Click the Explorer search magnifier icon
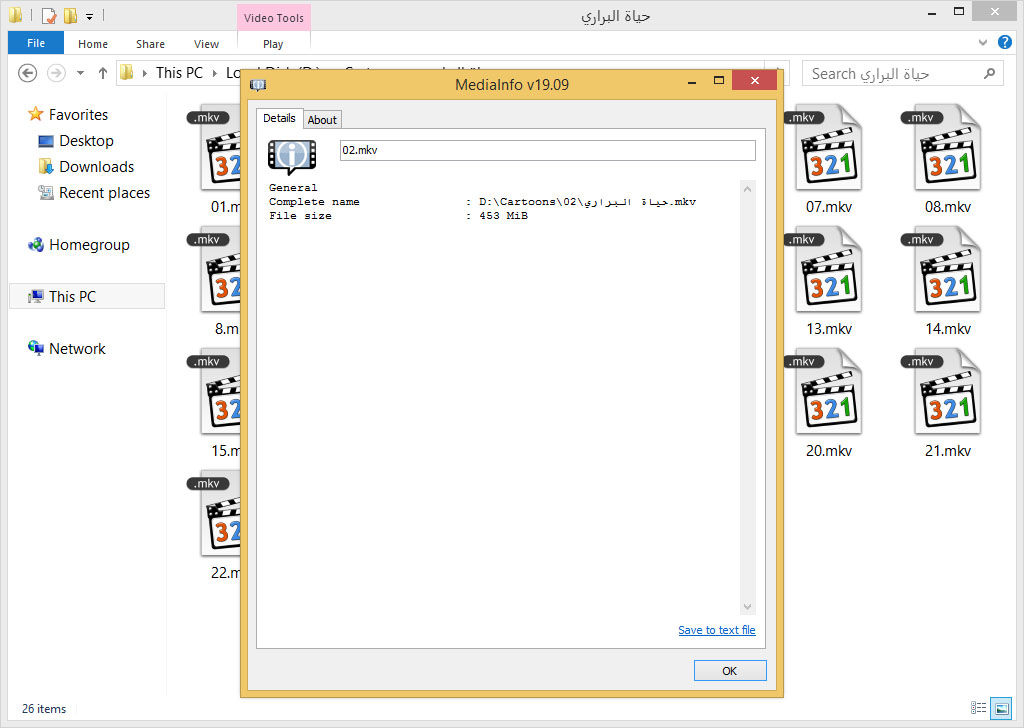The width and height of the screenshot is (1024, 728). tap(989, 74)
